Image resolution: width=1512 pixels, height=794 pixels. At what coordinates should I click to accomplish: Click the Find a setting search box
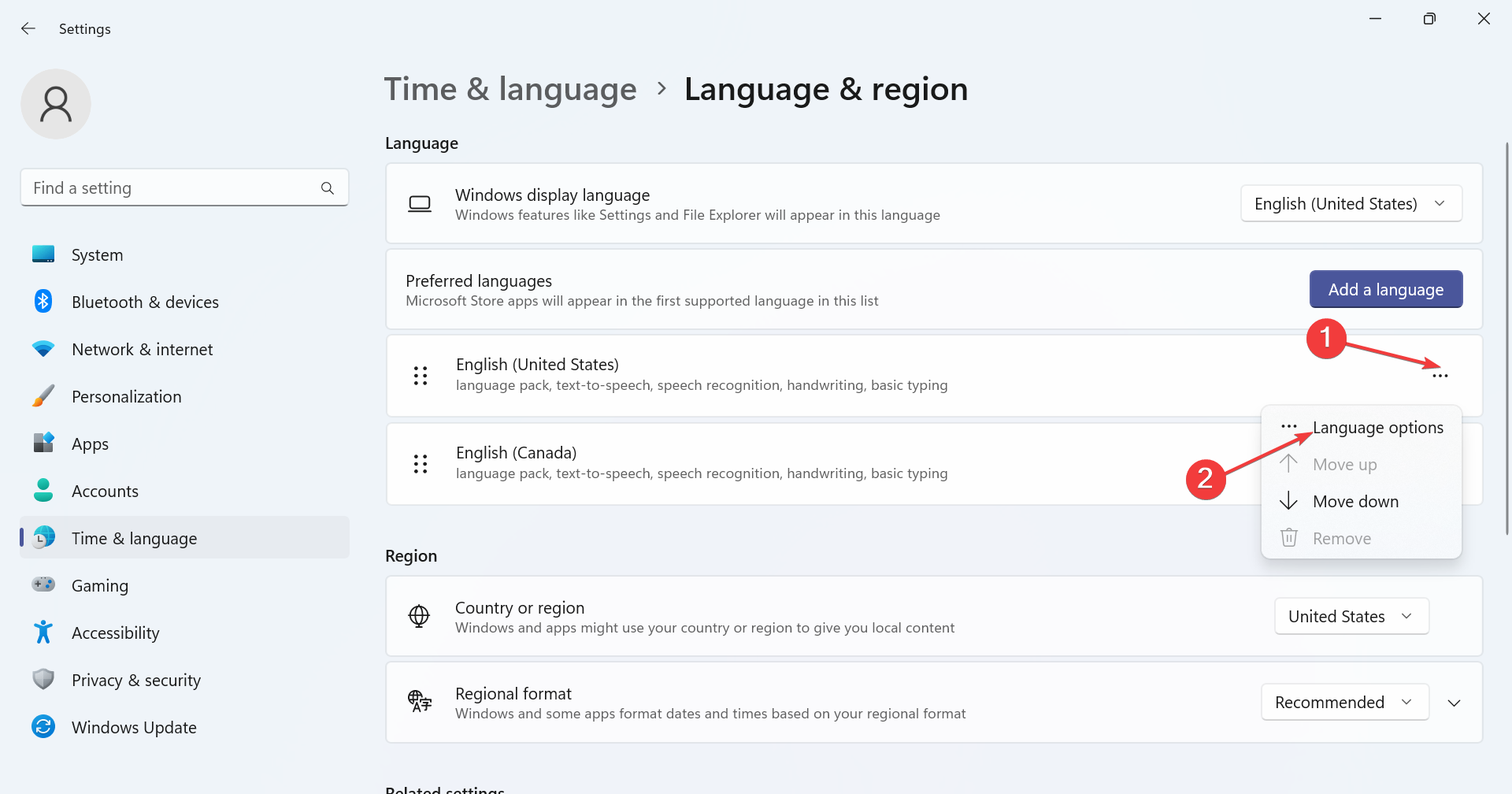coord(173,188)
